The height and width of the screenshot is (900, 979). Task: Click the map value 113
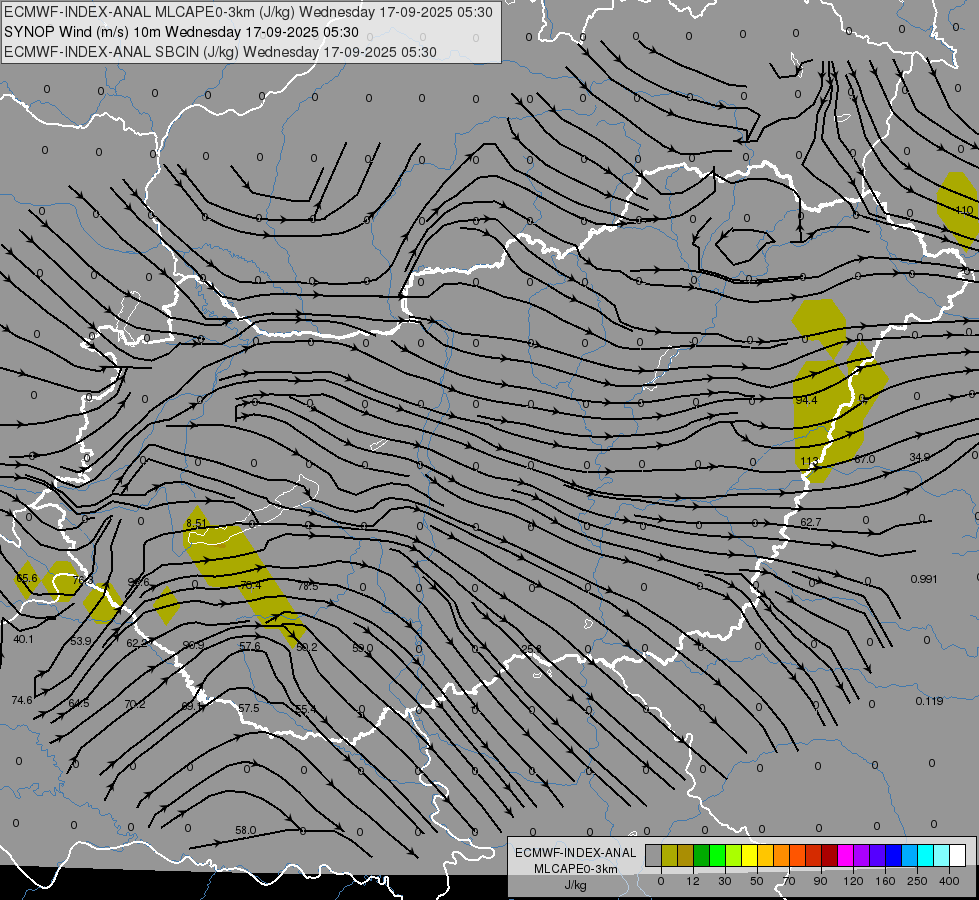pyautogui.click(x=809, y=462)
